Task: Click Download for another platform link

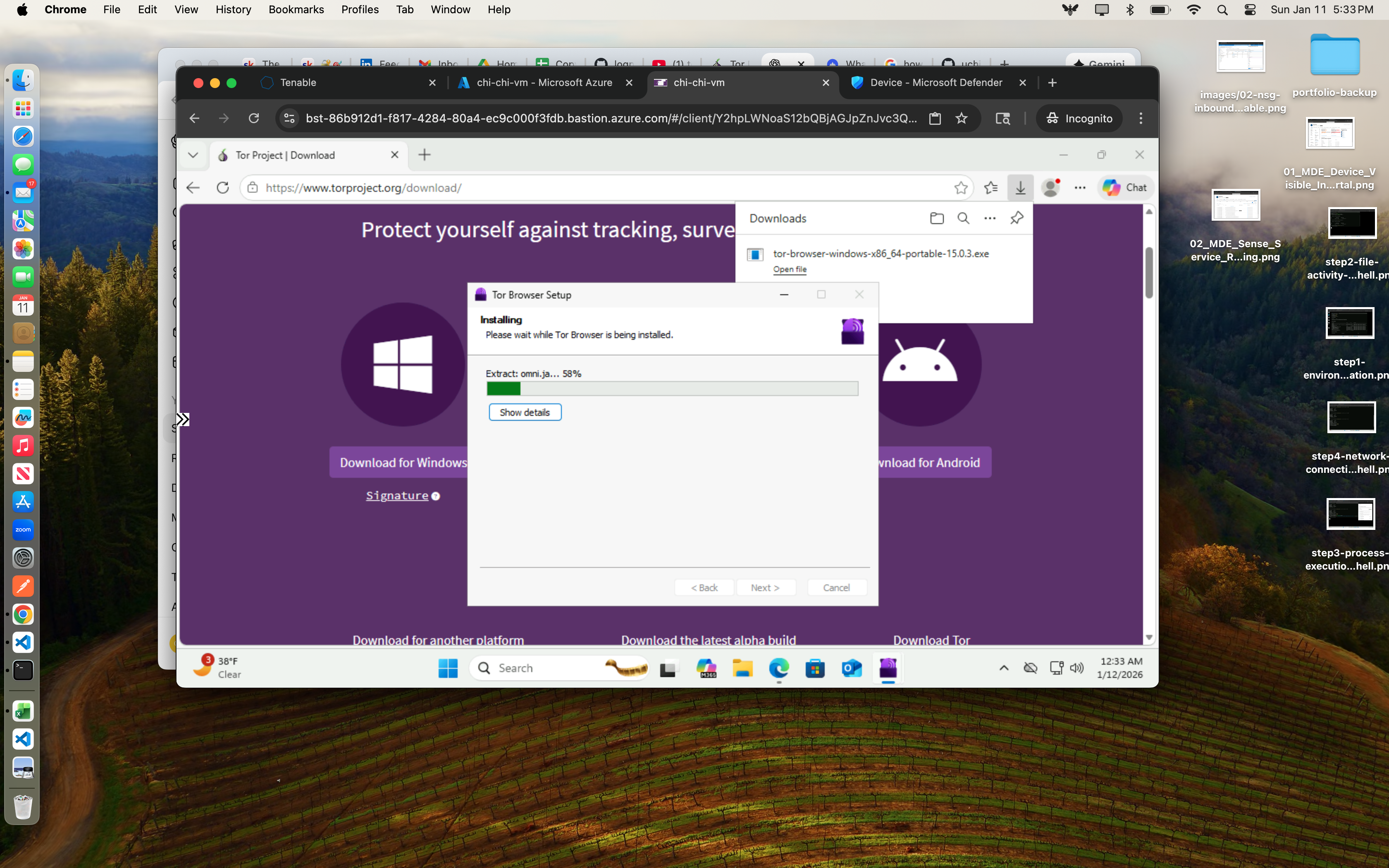Action: [x=438, y=639]
